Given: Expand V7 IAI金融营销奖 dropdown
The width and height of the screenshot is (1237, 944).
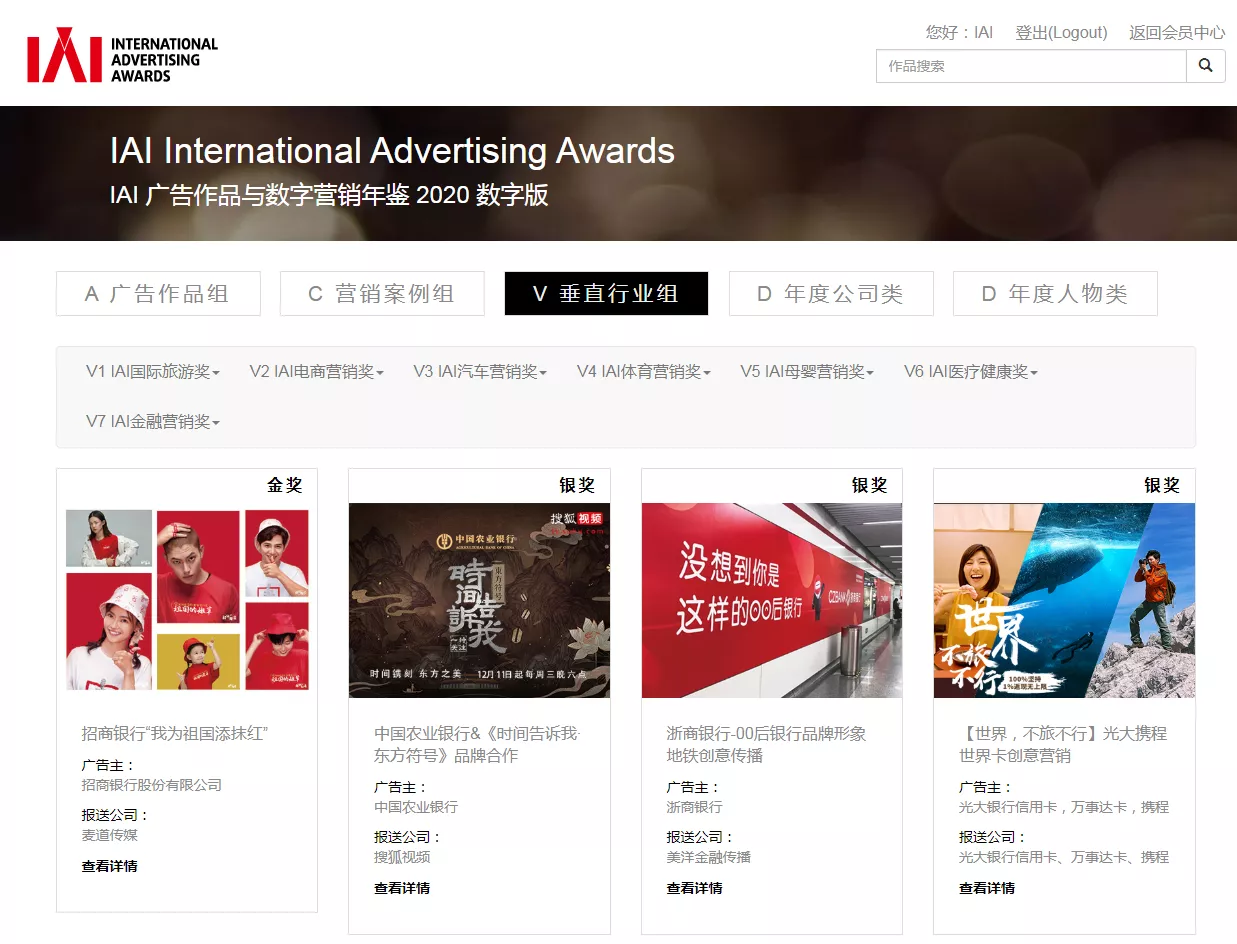Looking at the screenshot, I should pos(153,422).
